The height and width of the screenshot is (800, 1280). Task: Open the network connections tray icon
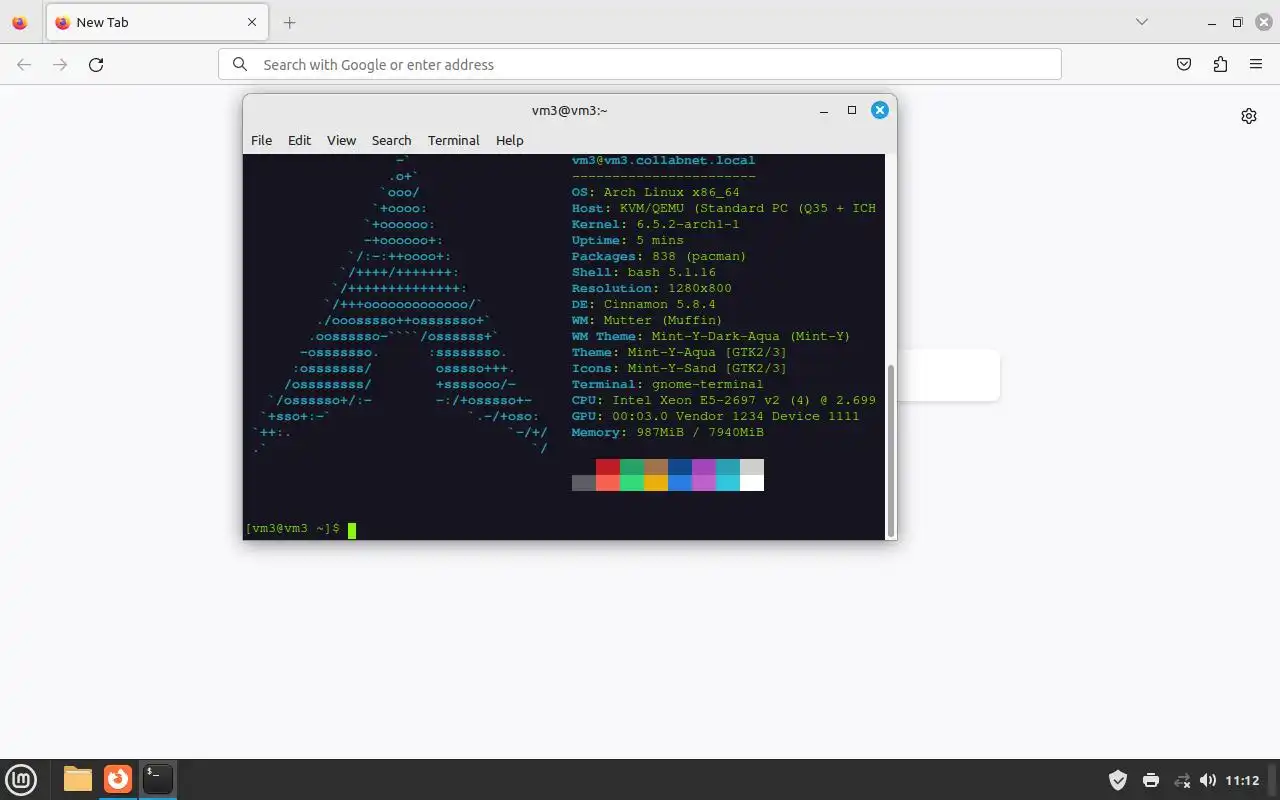coord(1182,780)
